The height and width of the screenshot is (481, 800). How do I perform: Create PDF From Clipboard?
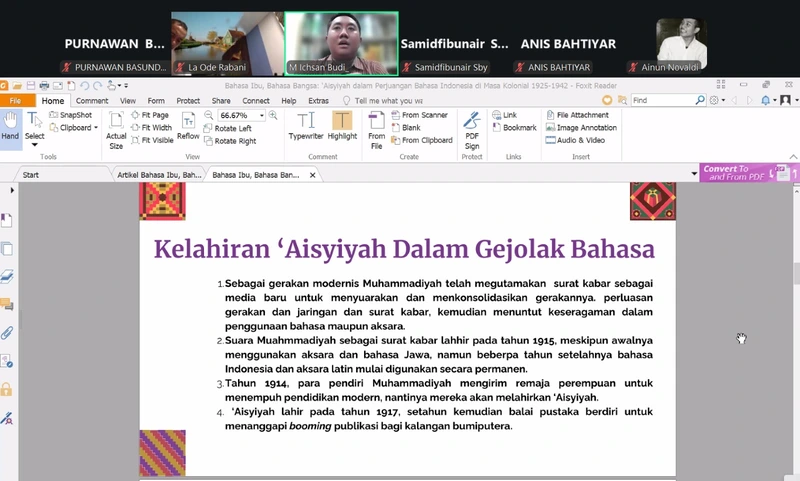coord(422,140)
